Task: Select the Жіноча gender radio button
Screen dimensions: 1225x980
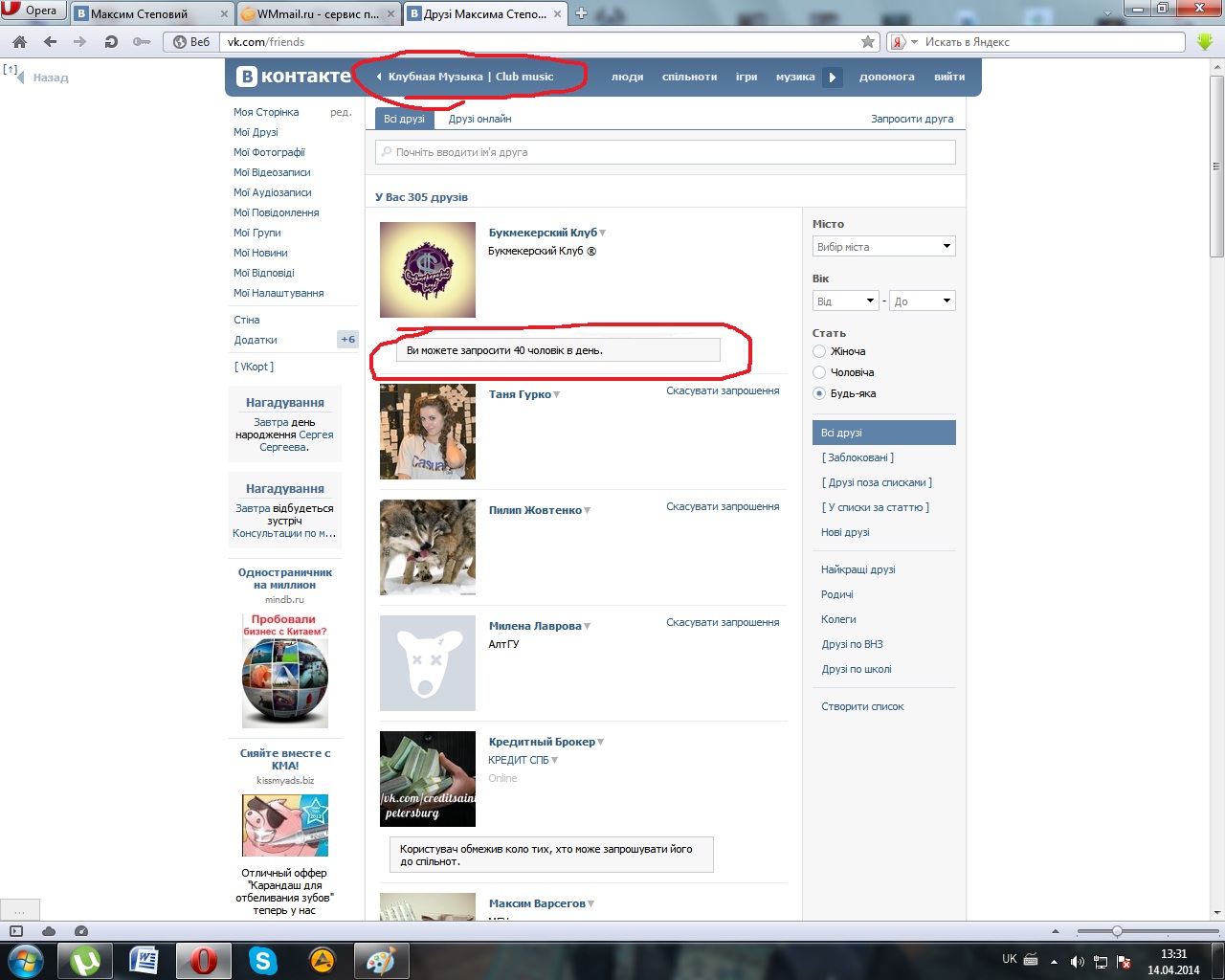Action: tap(819, 351)
